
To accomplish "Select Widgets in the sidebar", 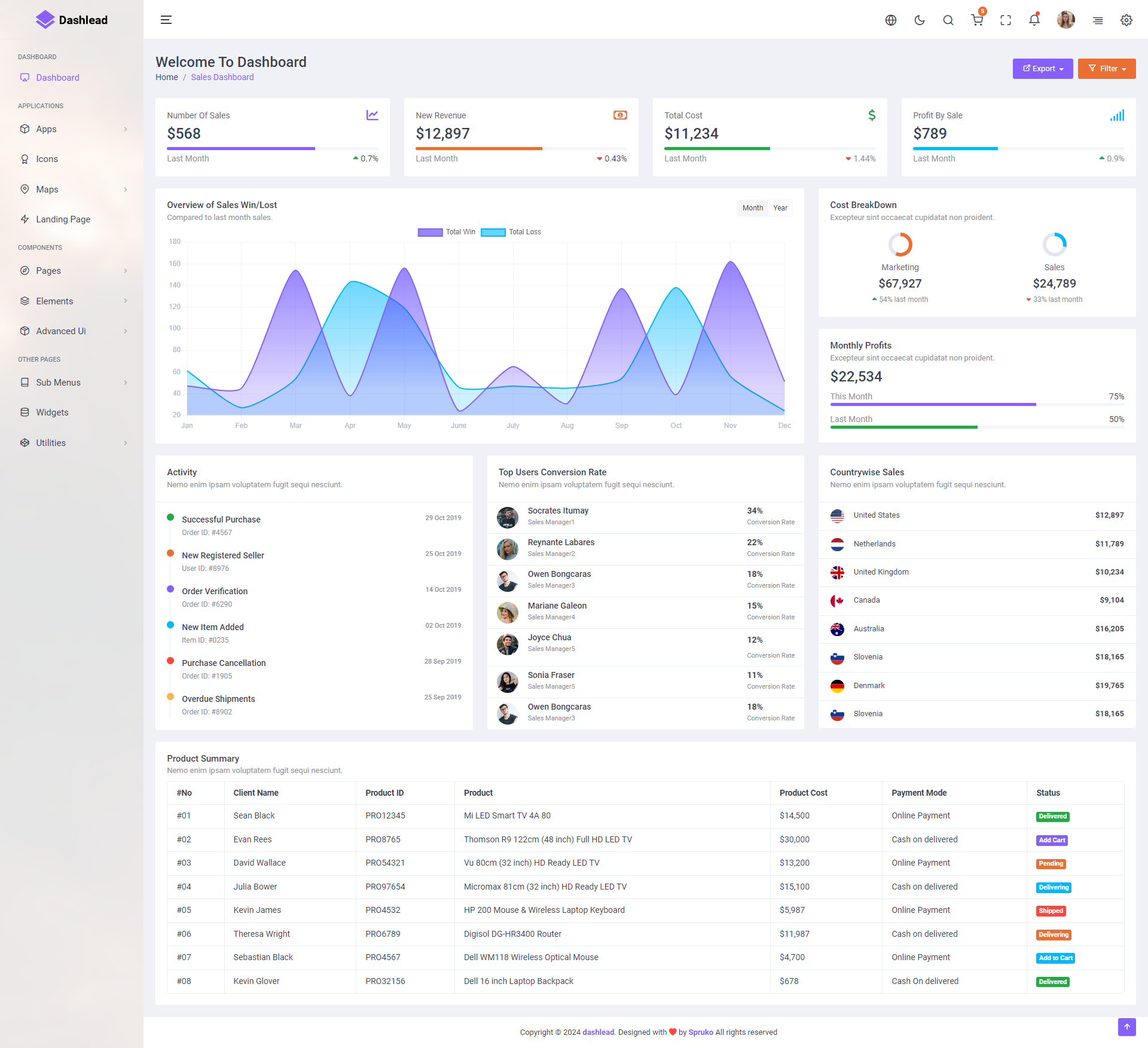I will coord(52,413).
